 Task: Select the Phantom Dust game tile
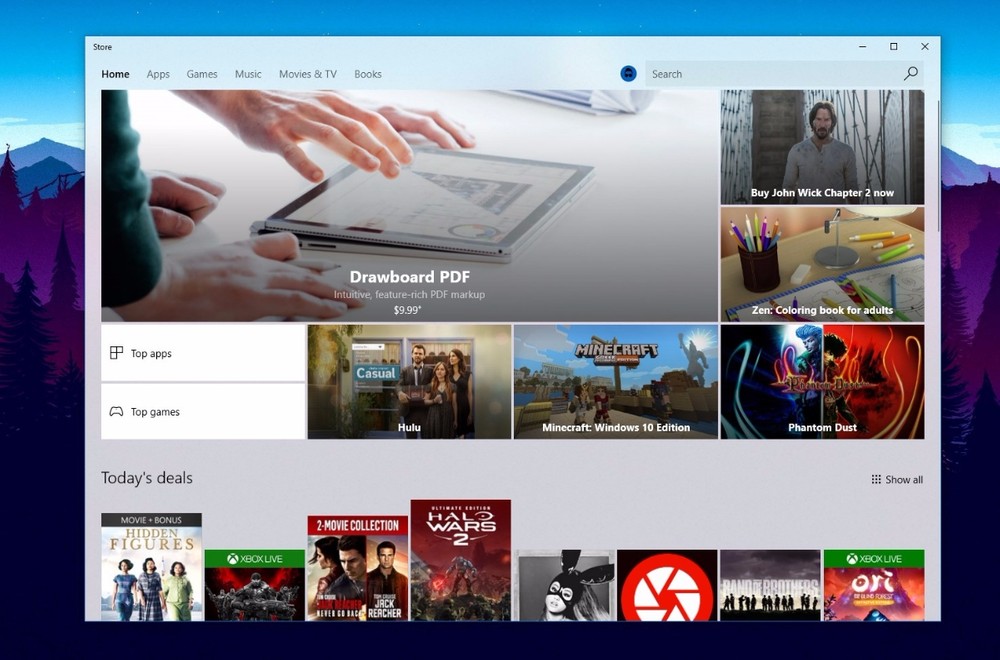(822, 381)
